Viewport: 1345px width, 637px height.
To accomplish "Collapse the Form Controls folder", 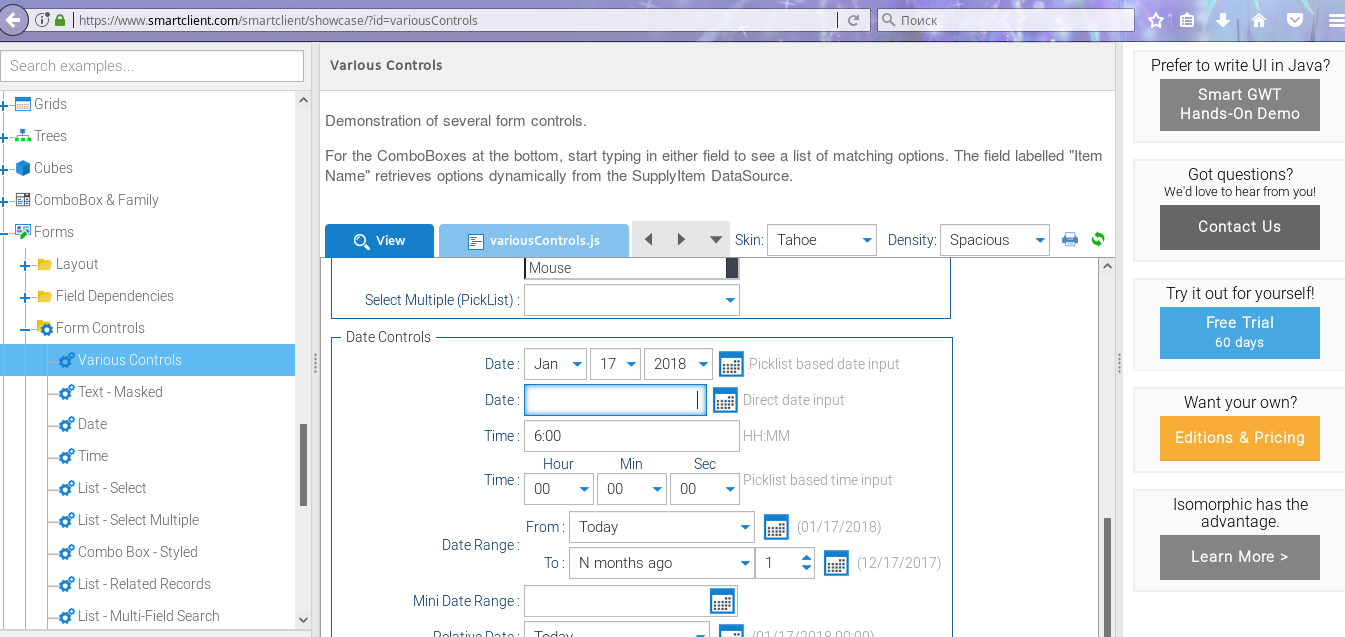I will pos(25,329).
